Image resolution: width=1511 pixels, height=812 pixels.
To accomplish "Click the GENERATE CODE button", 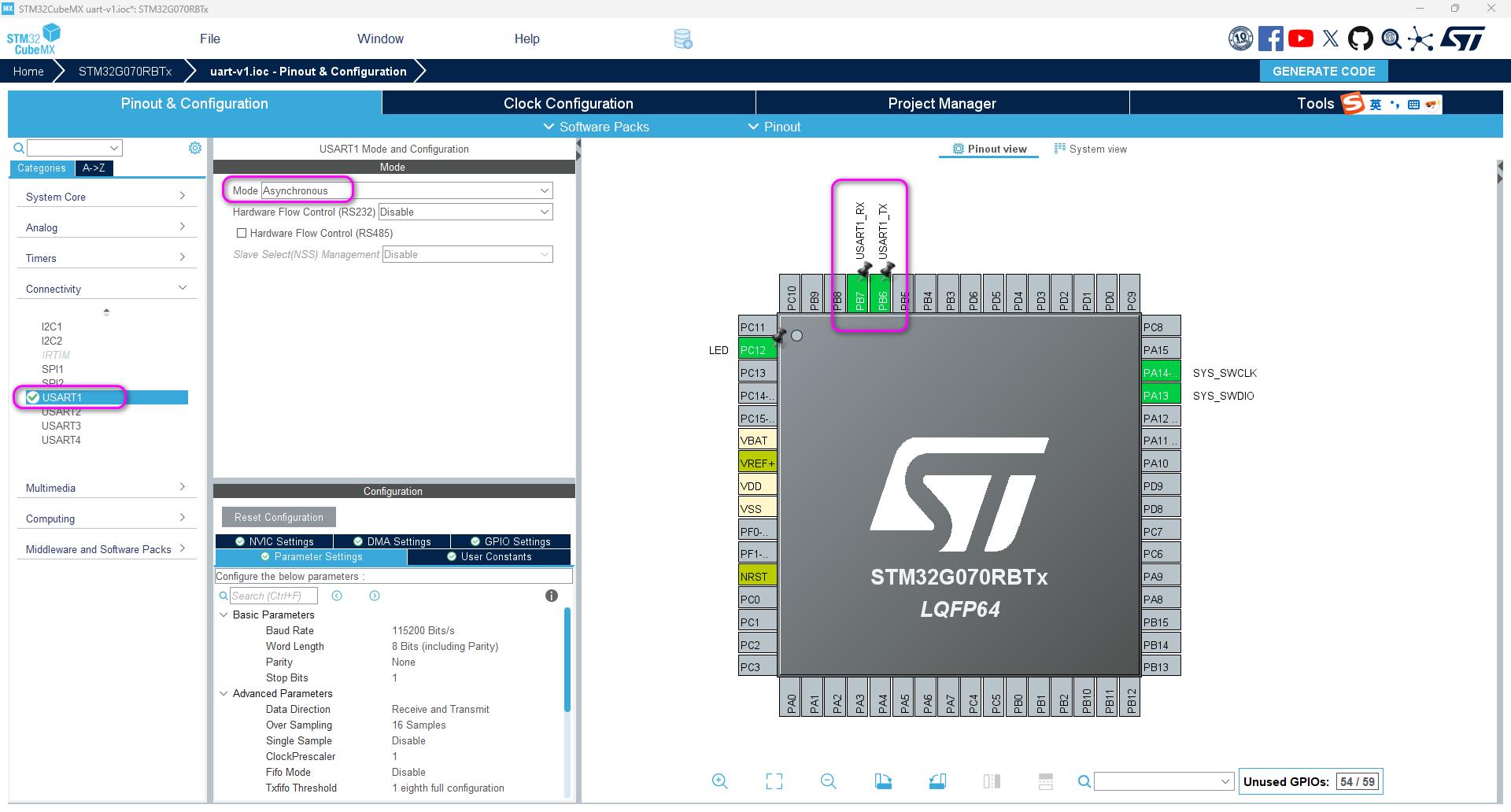I will pos(1324,71).
